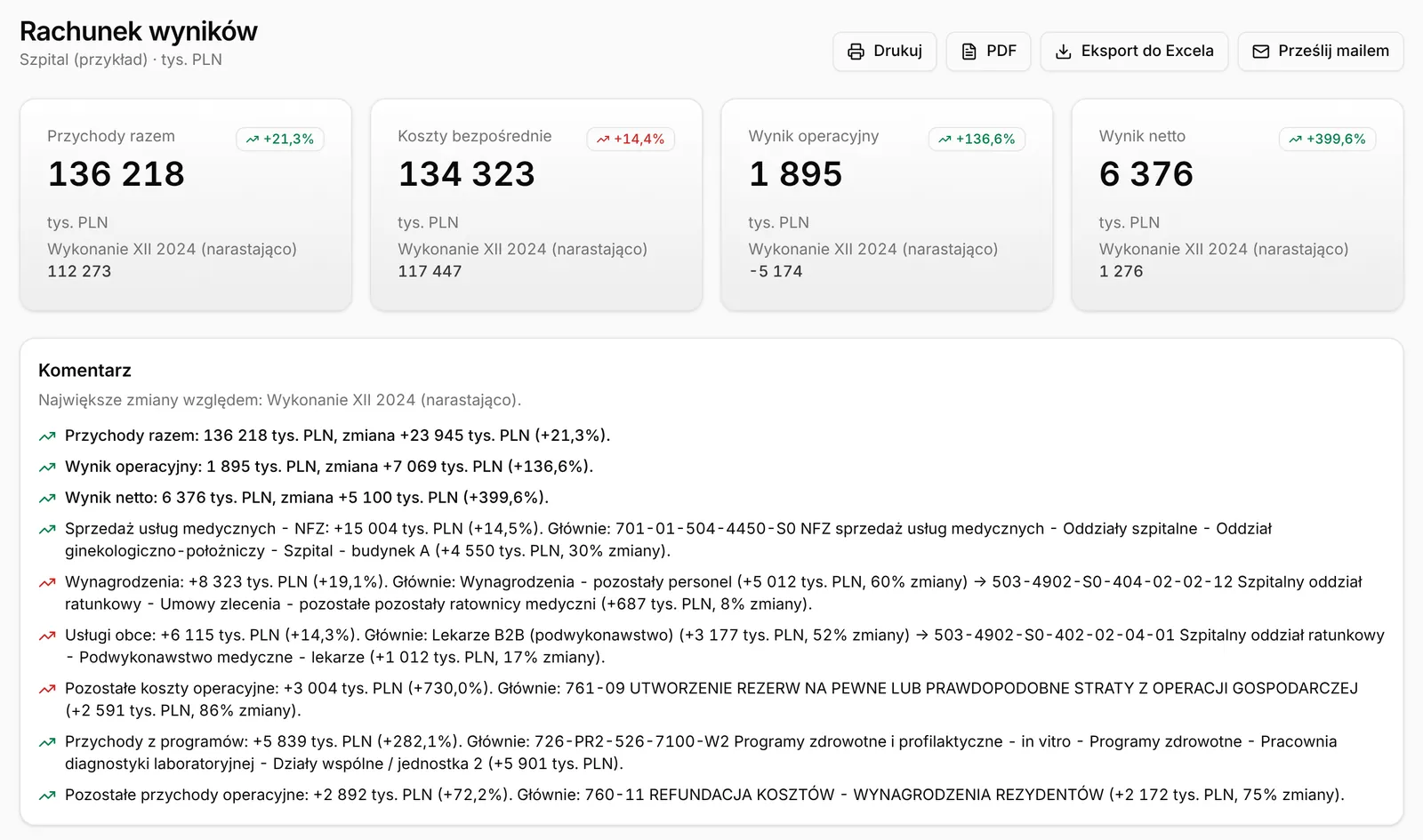Screen dimensions: 1423x840
Task: Select the +136,6% badge on Wynik operacyjny
Action: click(x=977, y=139)
